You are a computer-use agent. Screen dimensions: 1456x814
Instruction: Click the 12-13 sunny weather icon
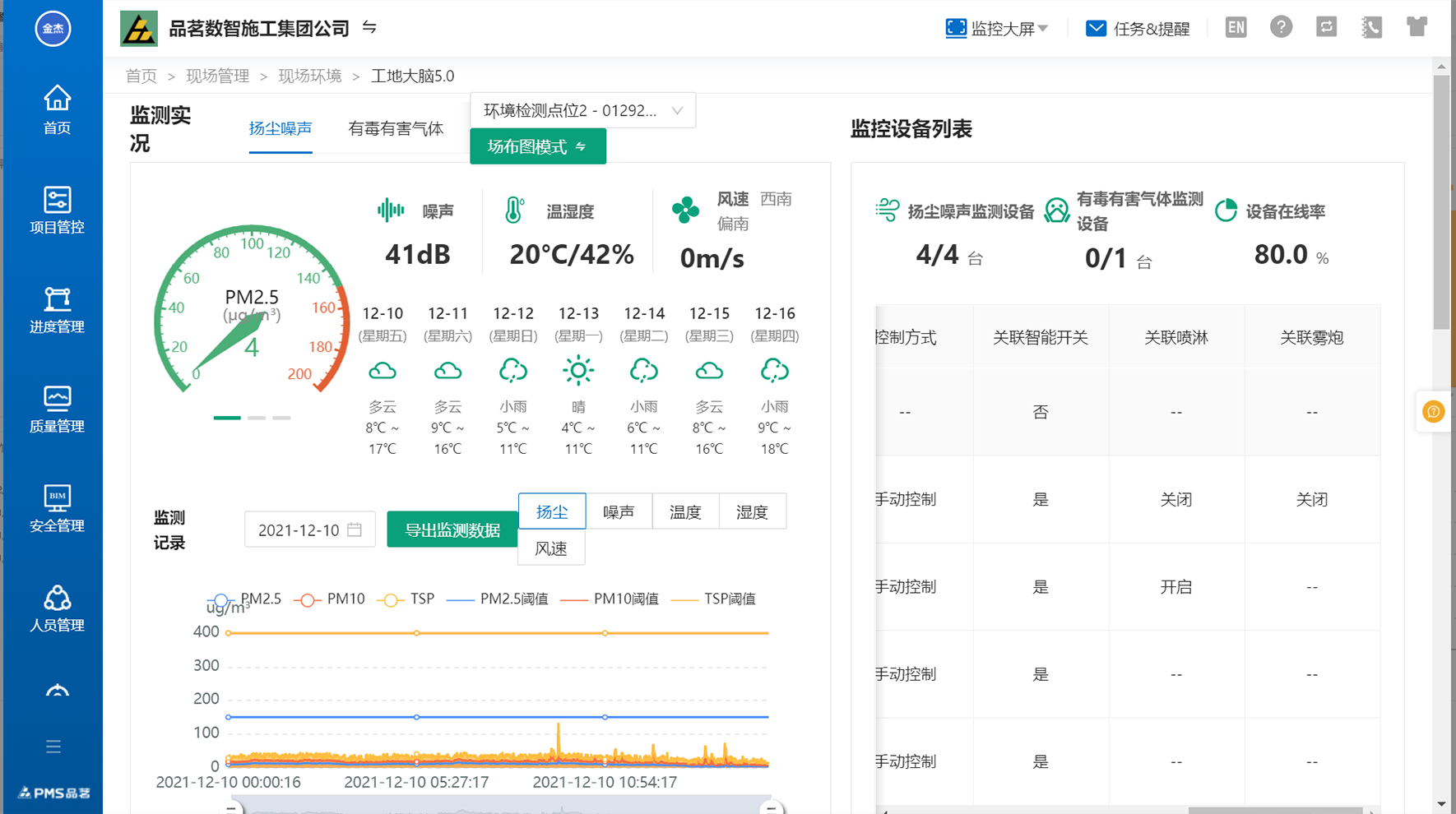coord(578,371)
